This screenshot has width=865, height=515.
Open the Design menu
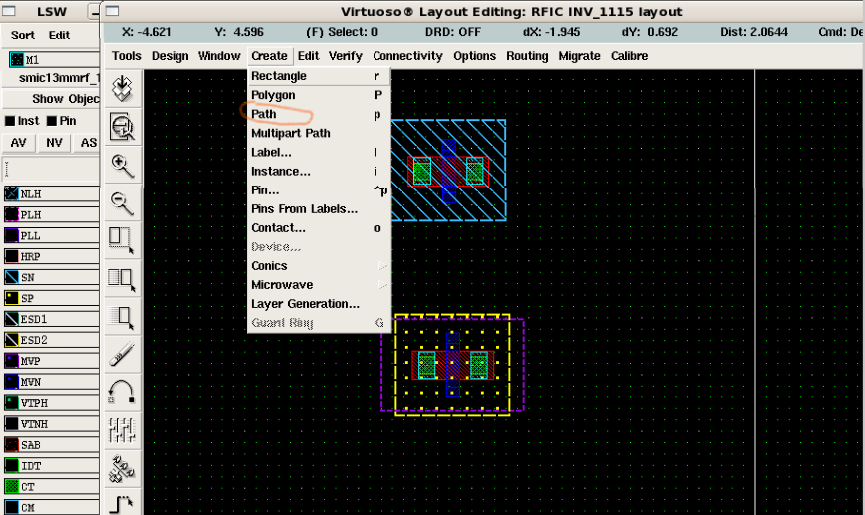pyautogui.click(x=170, y=56)
